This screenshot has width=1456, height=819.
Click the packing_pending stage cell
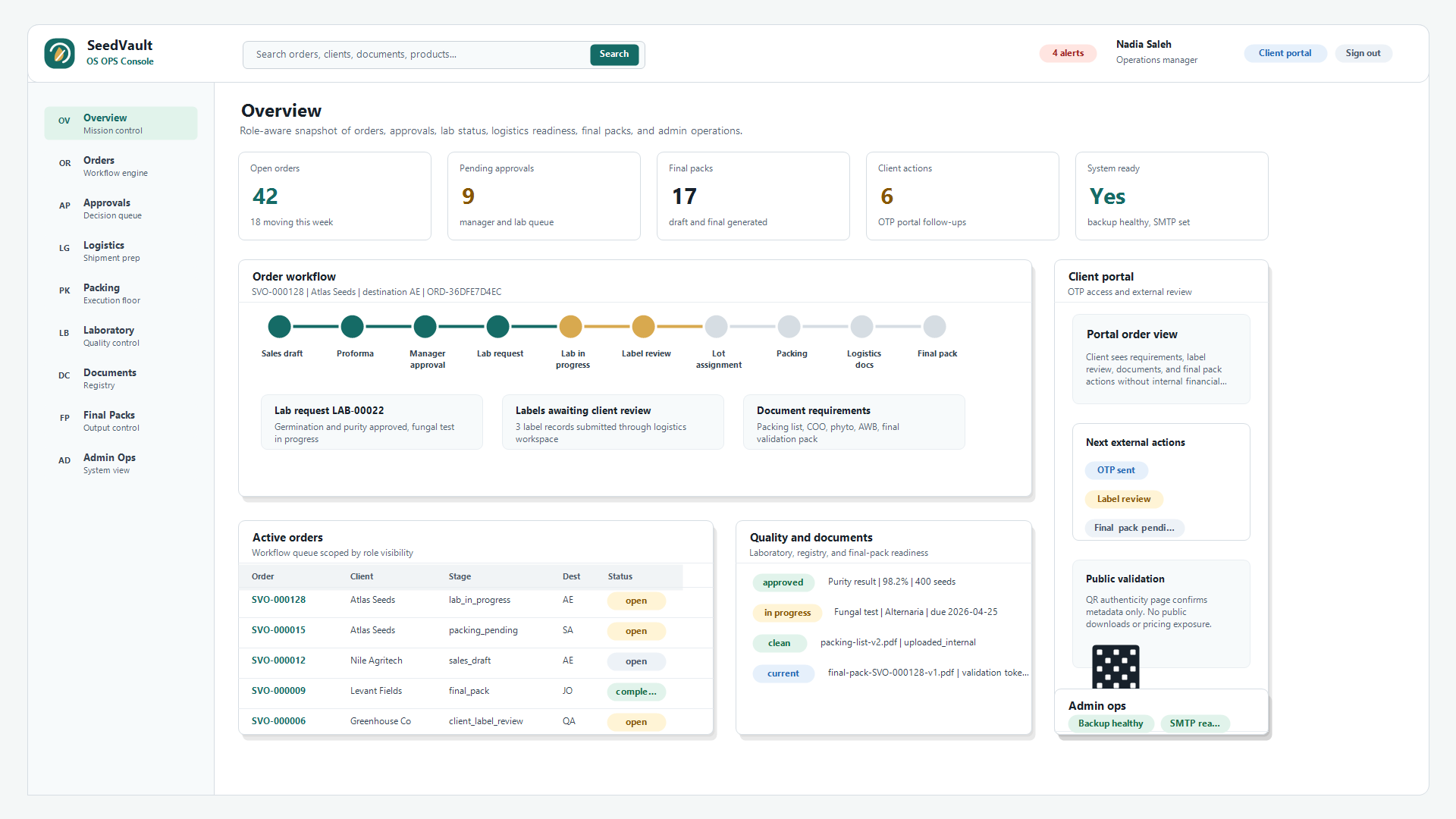click(483, 630)
